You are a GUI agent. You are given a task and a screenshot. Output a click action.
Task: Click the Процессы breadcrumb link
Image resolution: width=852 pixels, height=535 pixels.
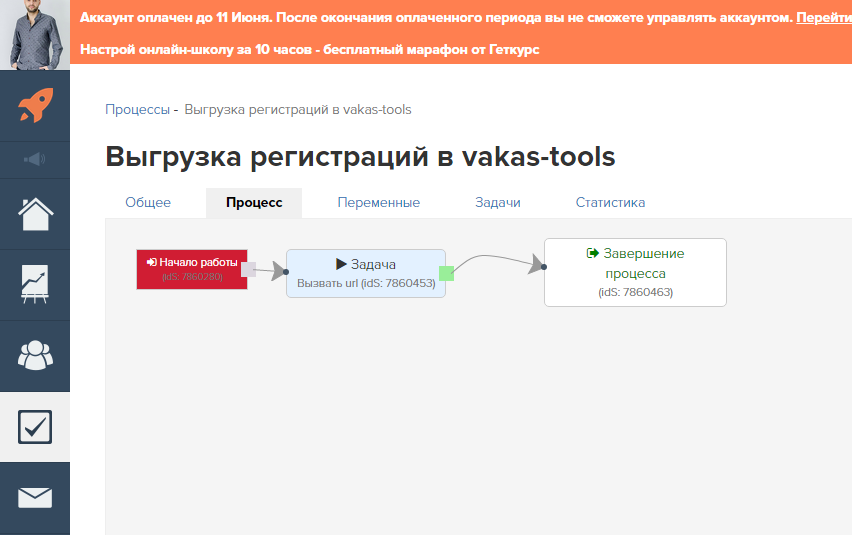click(x=138, y=109)
